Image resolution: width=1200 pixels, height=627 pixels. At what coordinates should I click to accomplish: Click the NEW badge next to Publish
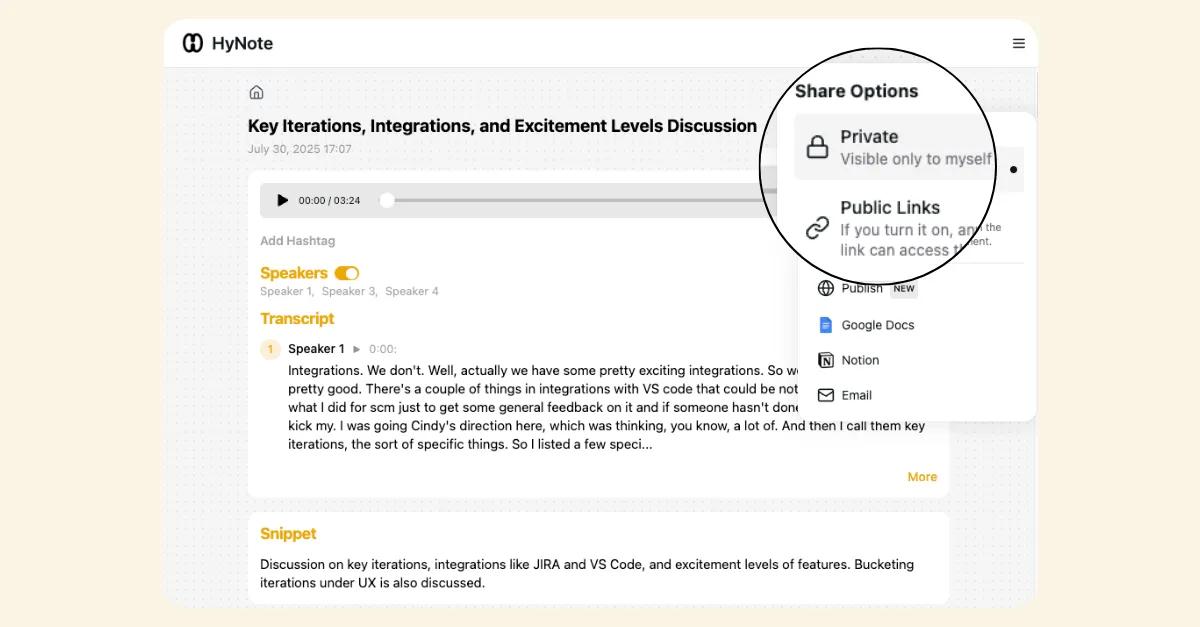pos(904,288)
